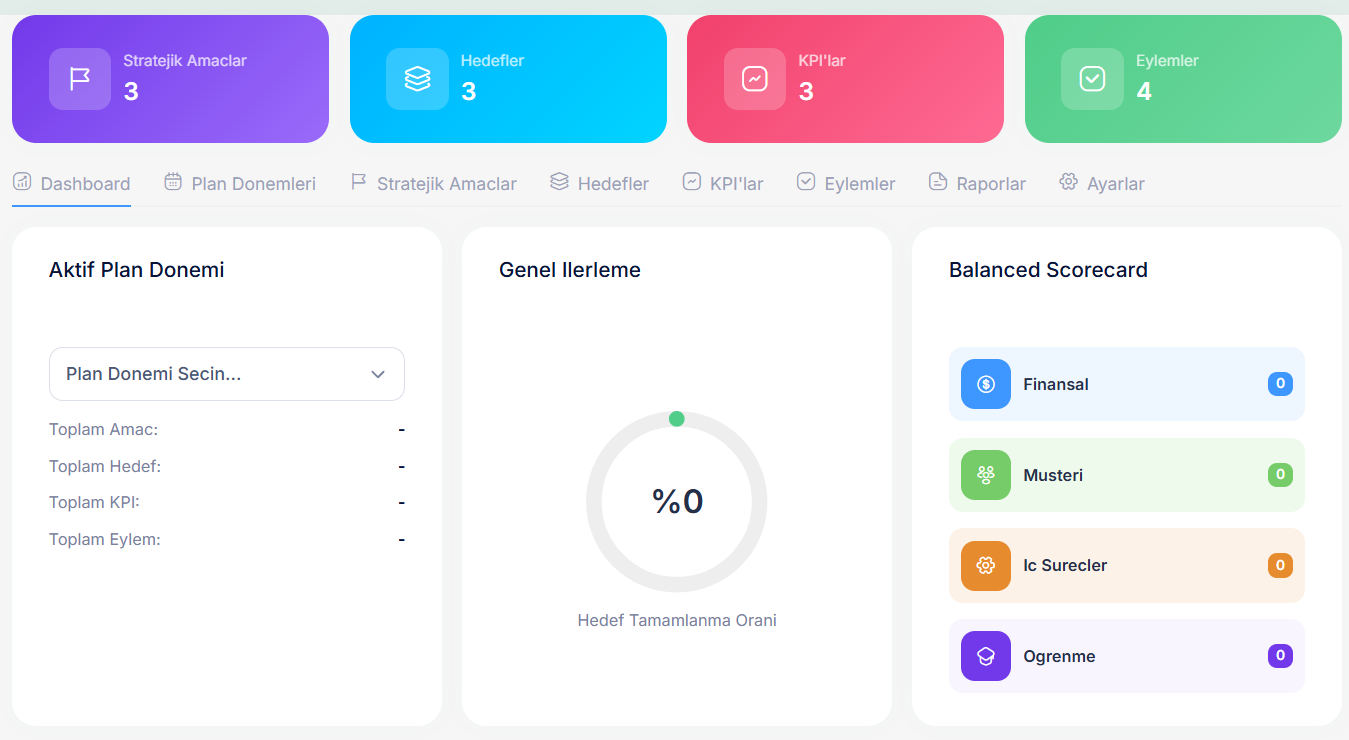
Task: Click the flag icon in Stratejik Amaclar card
Action: (79, 79)
